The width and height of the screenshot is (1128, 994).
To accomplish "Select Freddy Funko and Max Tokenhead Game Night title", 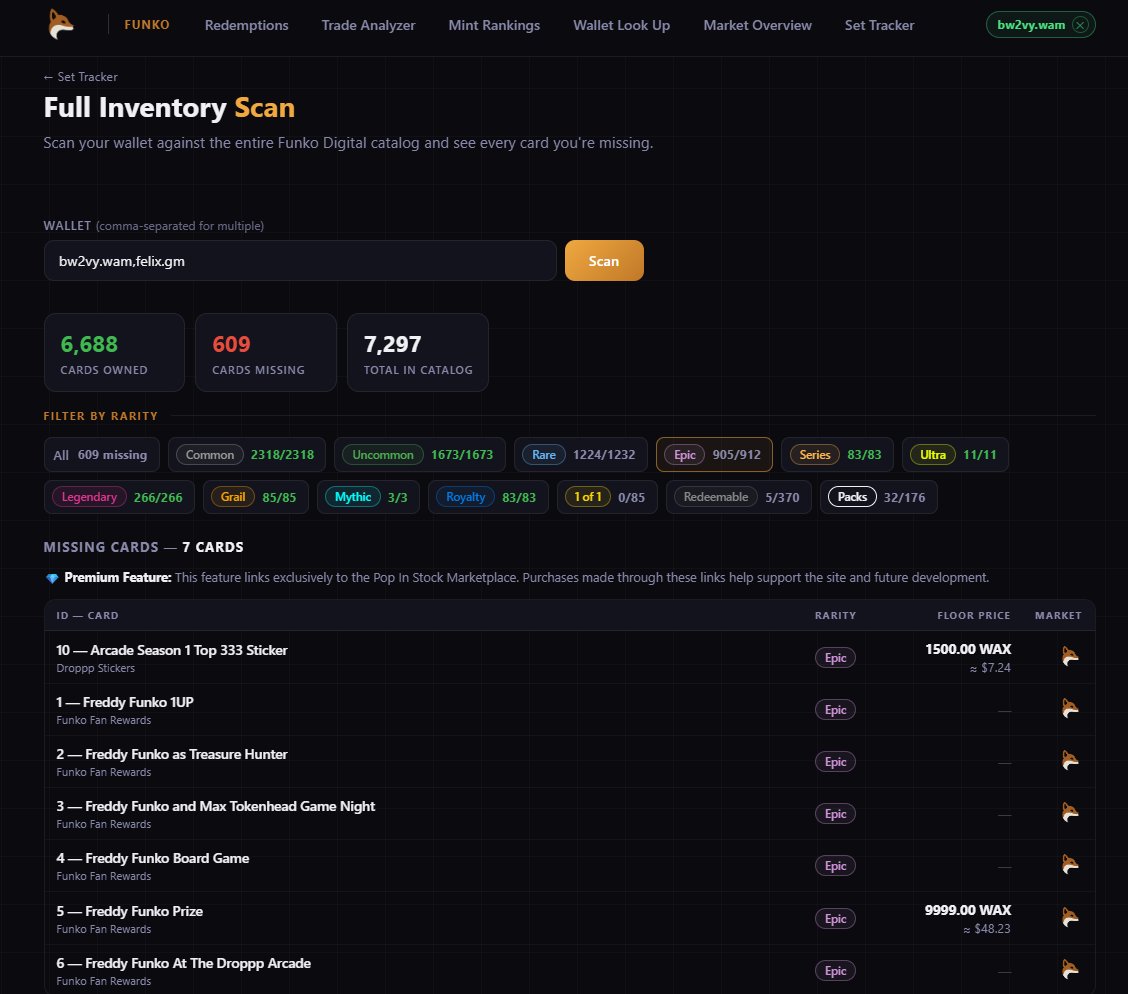I will [216, 806].
